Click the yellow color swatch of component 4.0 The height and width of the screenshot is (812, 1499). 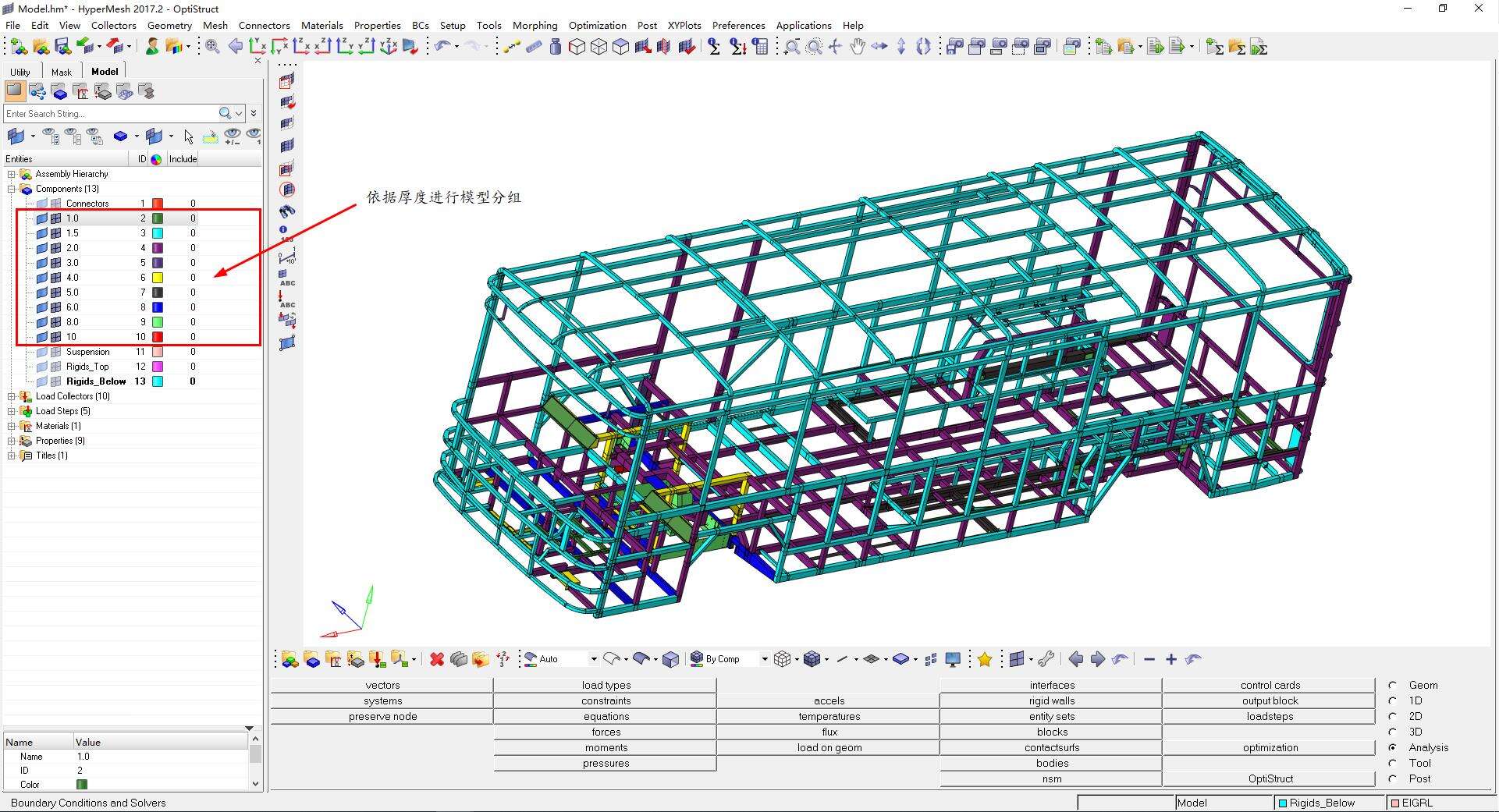click(x=158, y=278)
